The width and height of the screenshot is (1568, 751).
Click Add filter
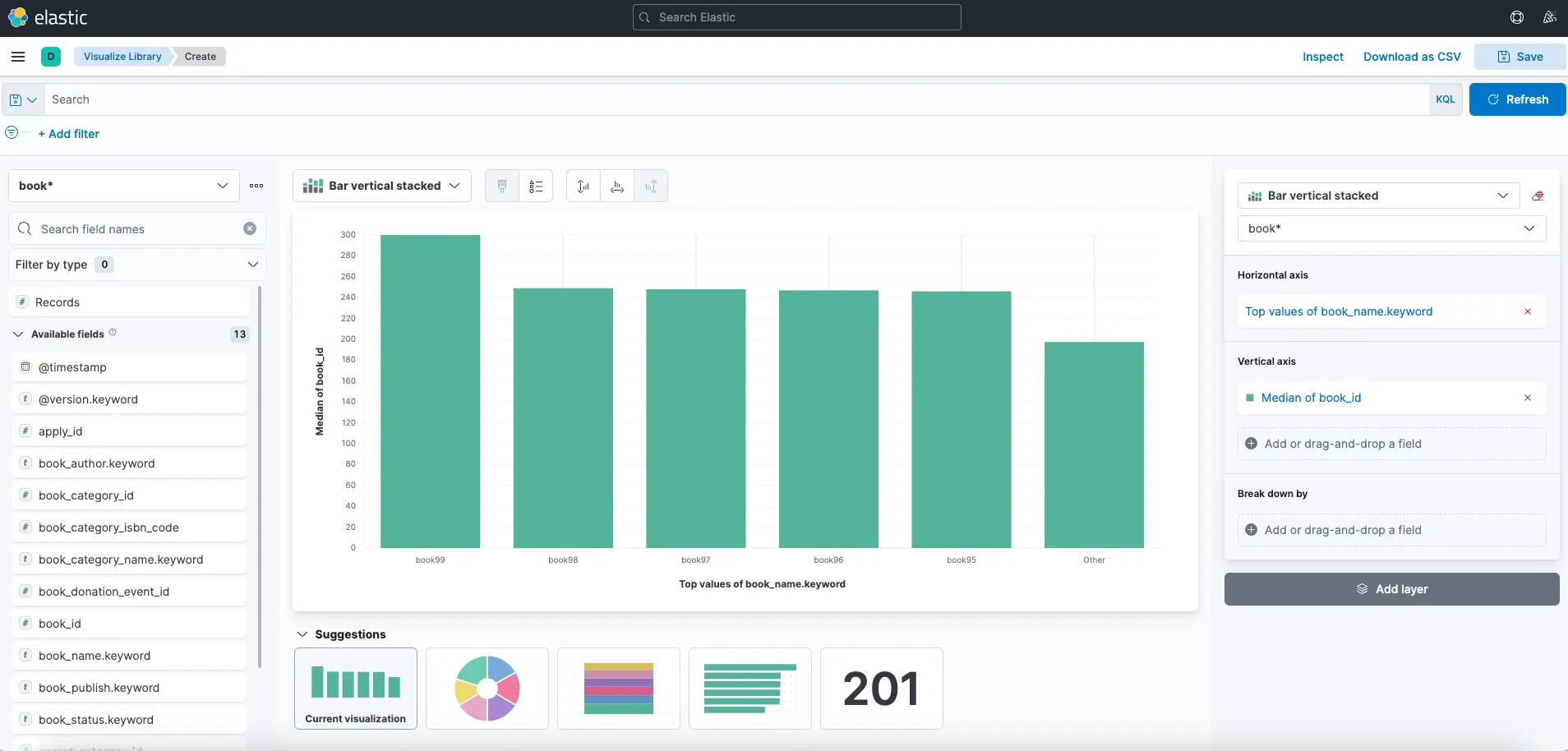[69, 134]
